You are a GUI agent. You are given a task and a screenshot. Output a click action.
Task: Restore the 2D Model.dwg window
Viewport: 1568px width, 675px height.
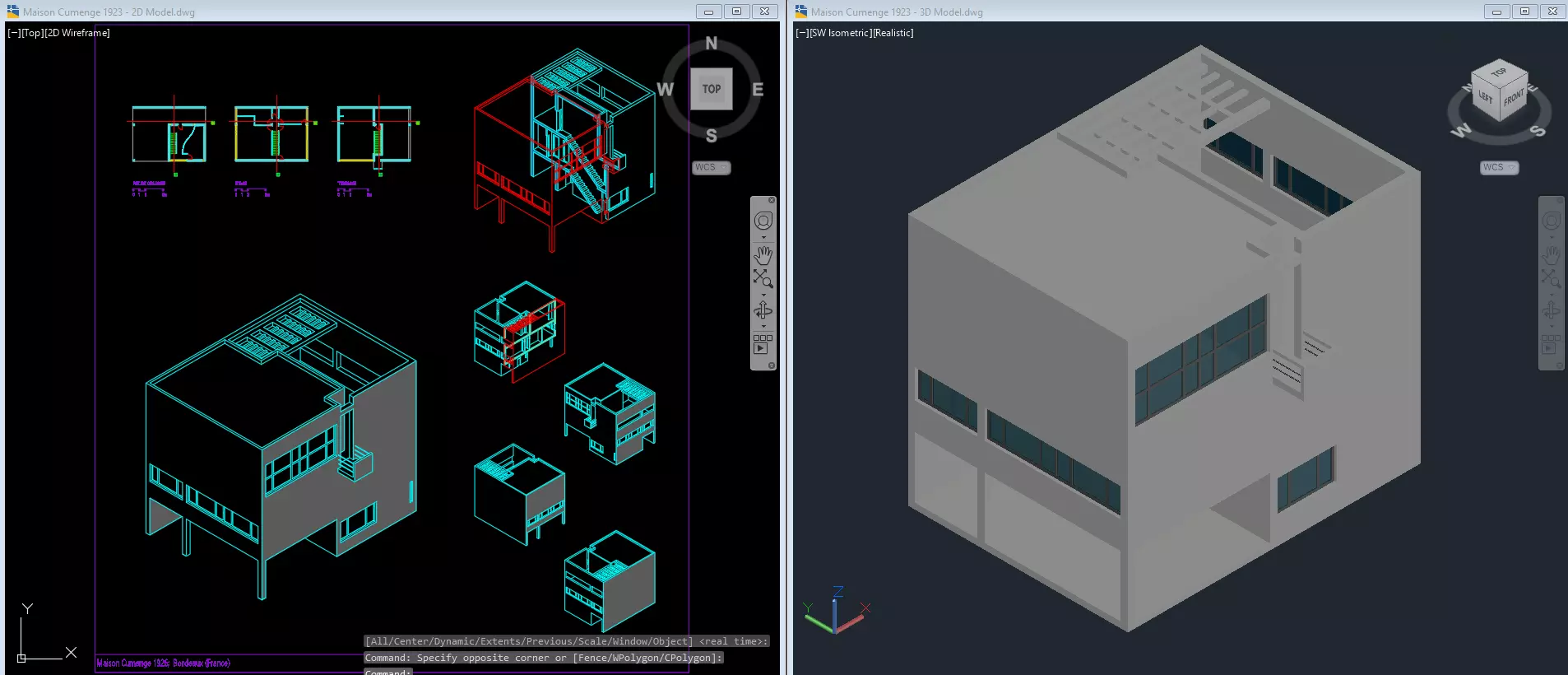tap(736, 12)
